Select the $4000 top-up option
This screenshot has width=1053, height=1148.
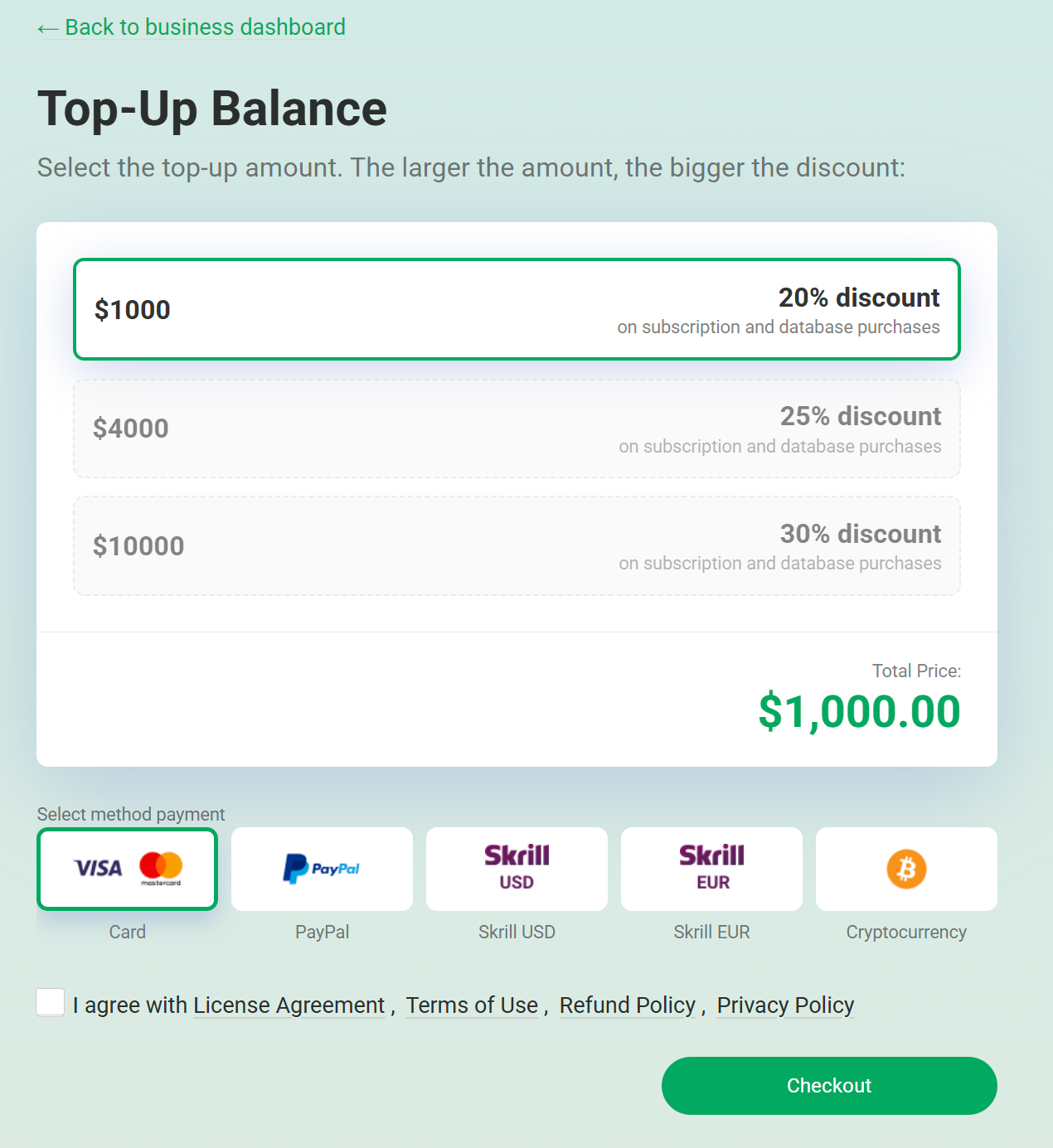pyautogui.click(x=517, y=429)
